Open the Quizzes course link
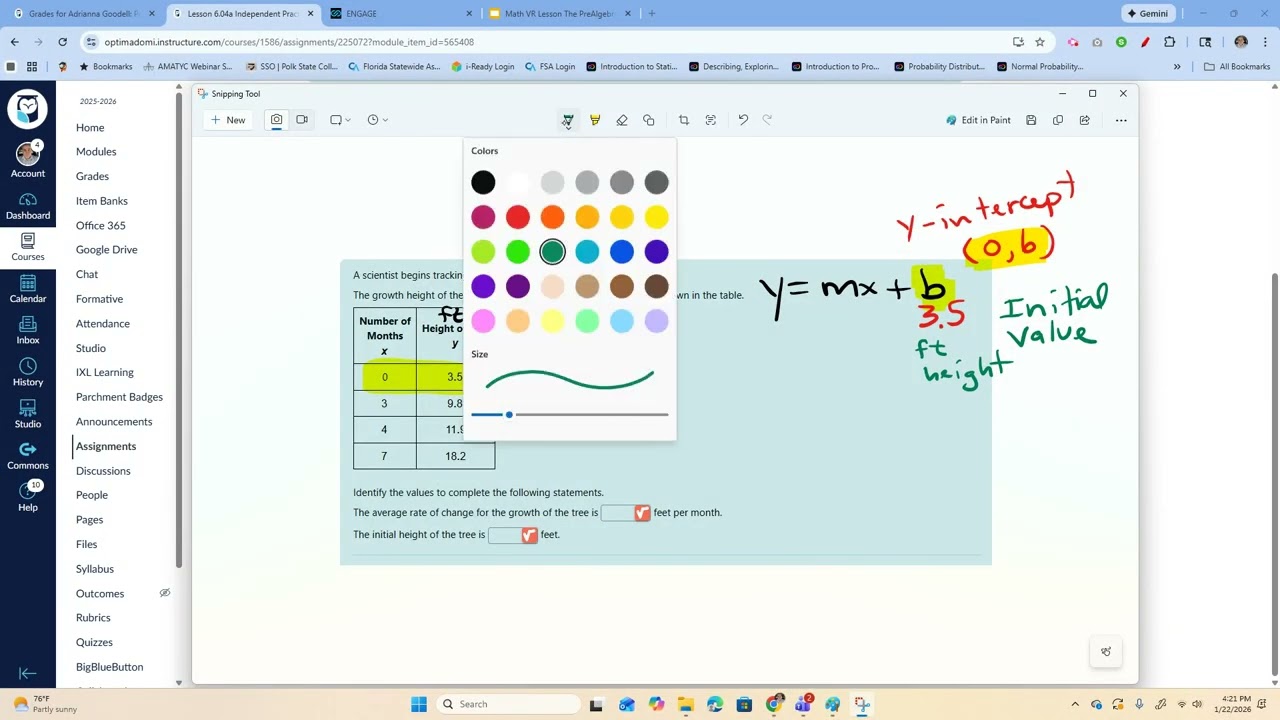The height and width of the screenshot is (720, 1280). 94,642
